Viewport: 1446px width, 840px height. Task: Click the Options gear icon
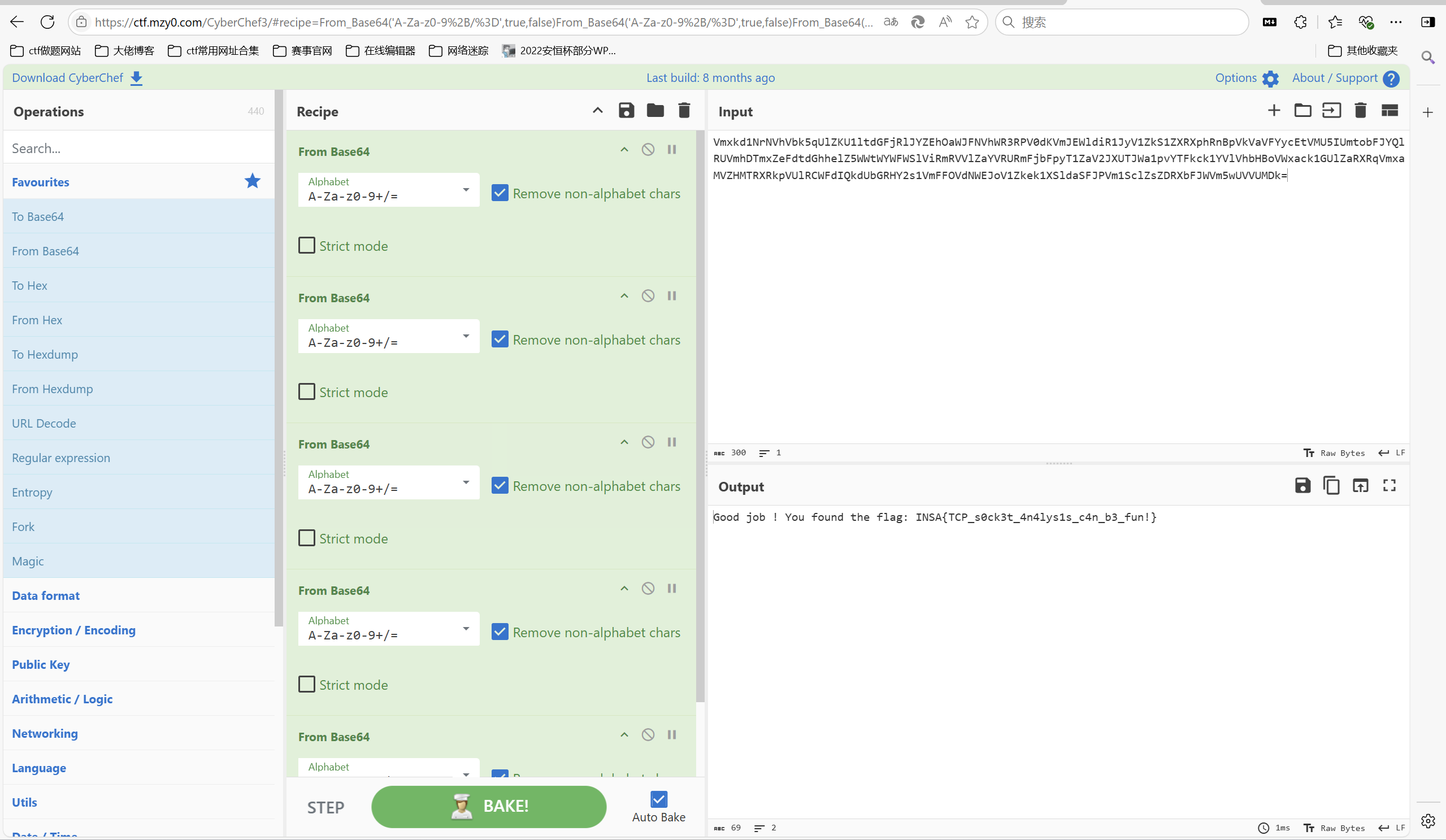[x=1270, y=79]
